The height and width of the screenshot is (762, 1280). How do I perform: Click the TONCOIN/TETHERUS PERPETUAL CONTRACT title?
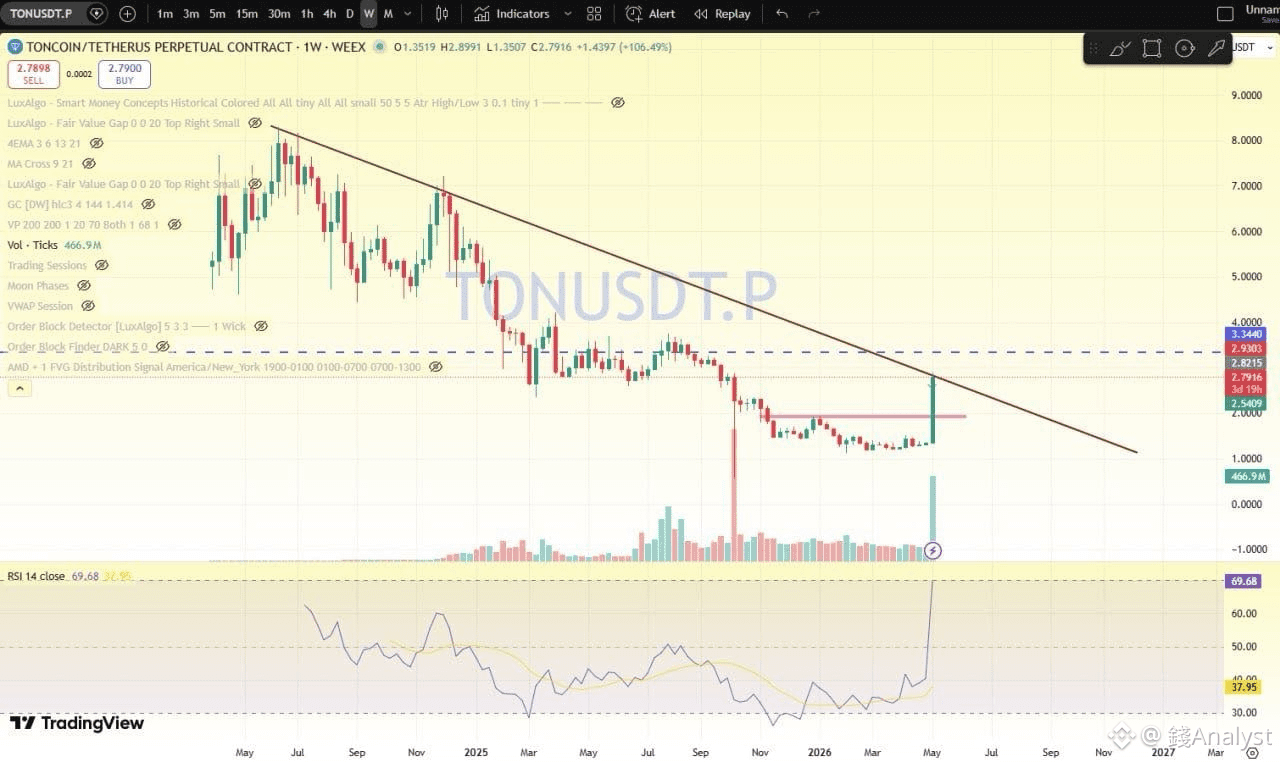160,47
